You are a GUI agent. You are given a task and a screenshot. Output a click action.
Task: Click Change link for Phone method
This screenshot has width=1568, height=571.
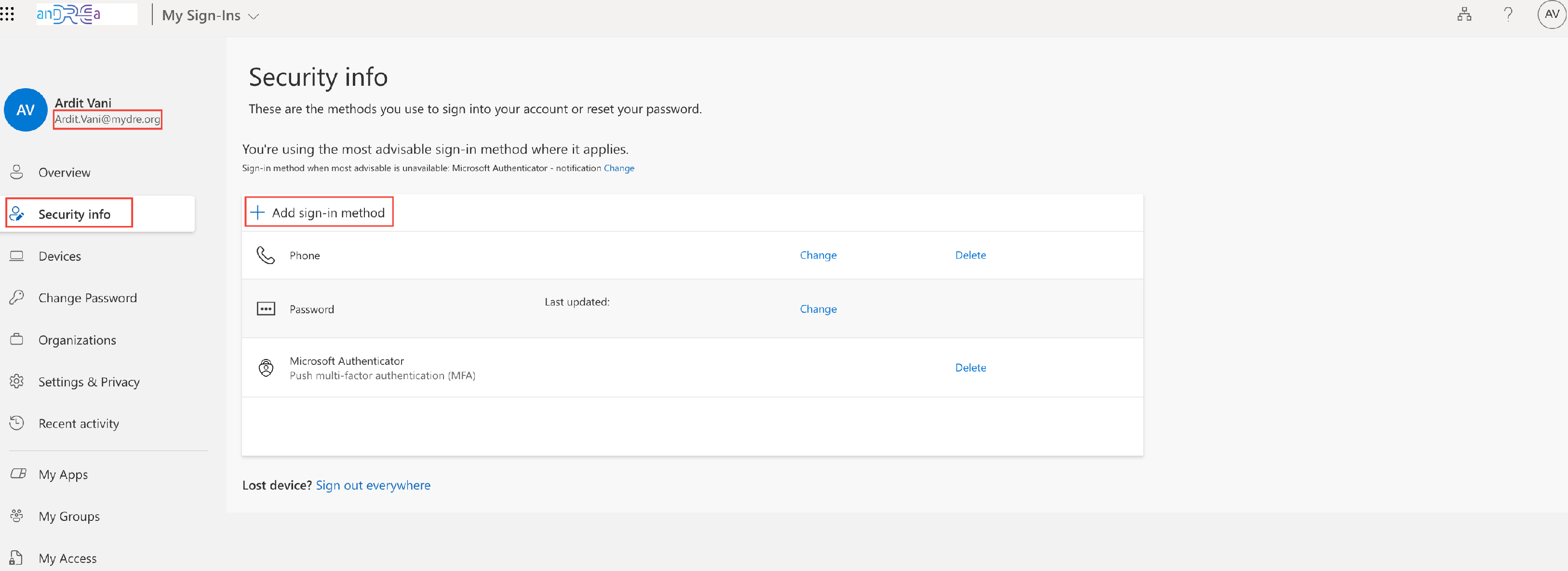[x=818, y=255]
